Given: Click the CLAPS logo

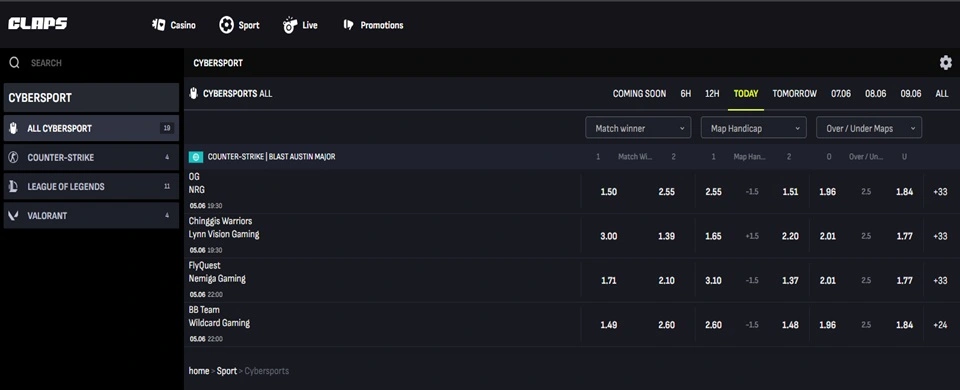Looking at the screenshot, I should click(37, 24).
